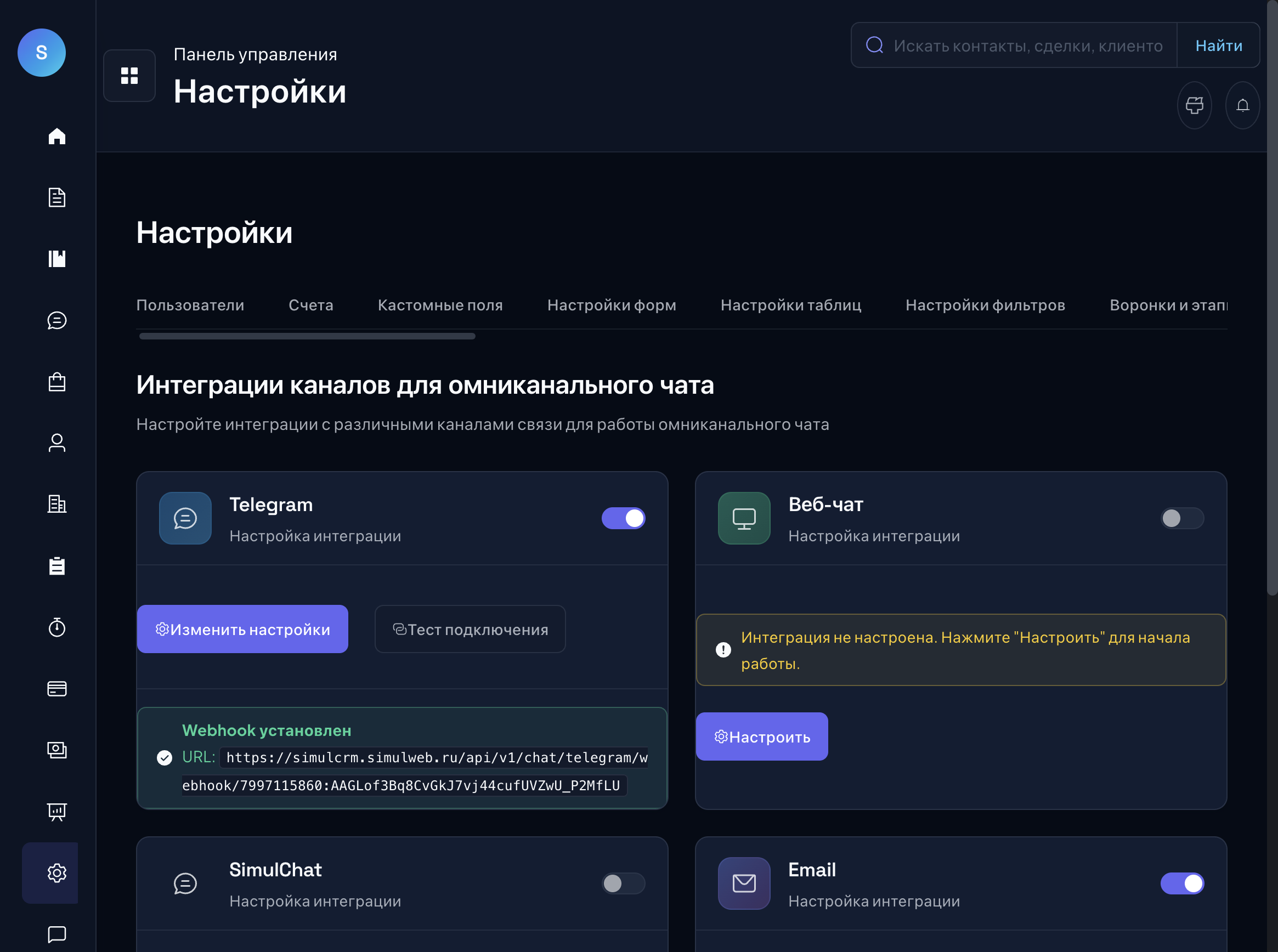Disable the Telegram integration toggle
The width and height of the screenshot is (1278, 952).
point(623,518)
